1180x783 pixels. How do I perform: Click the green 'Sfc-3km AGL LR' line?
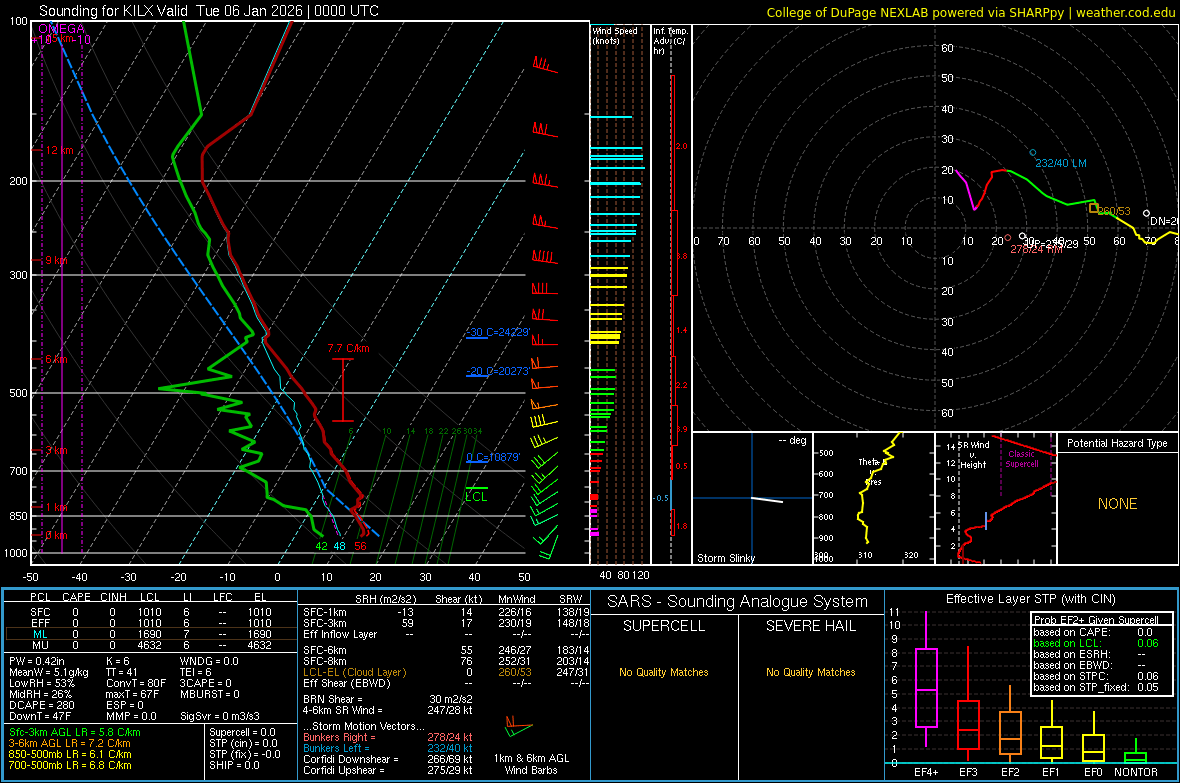75,732
